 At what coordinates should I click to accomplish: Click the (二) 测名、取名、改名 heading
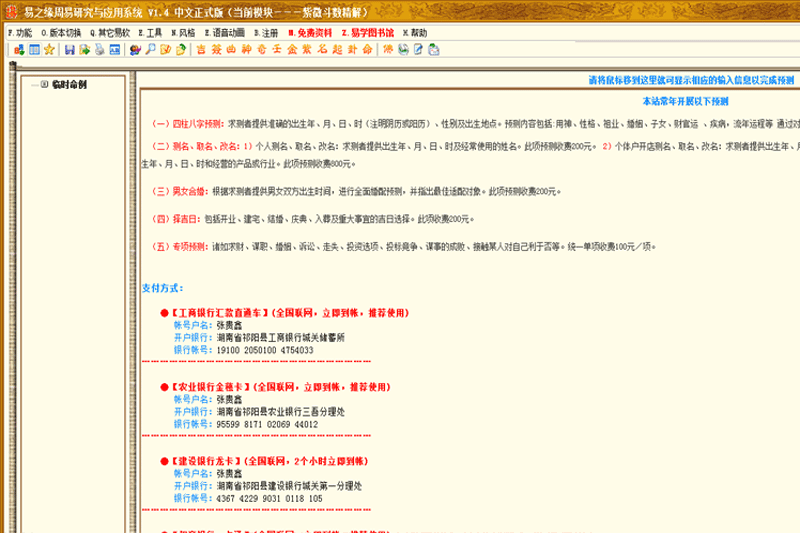pyautogui.click(x=195, y=146)
